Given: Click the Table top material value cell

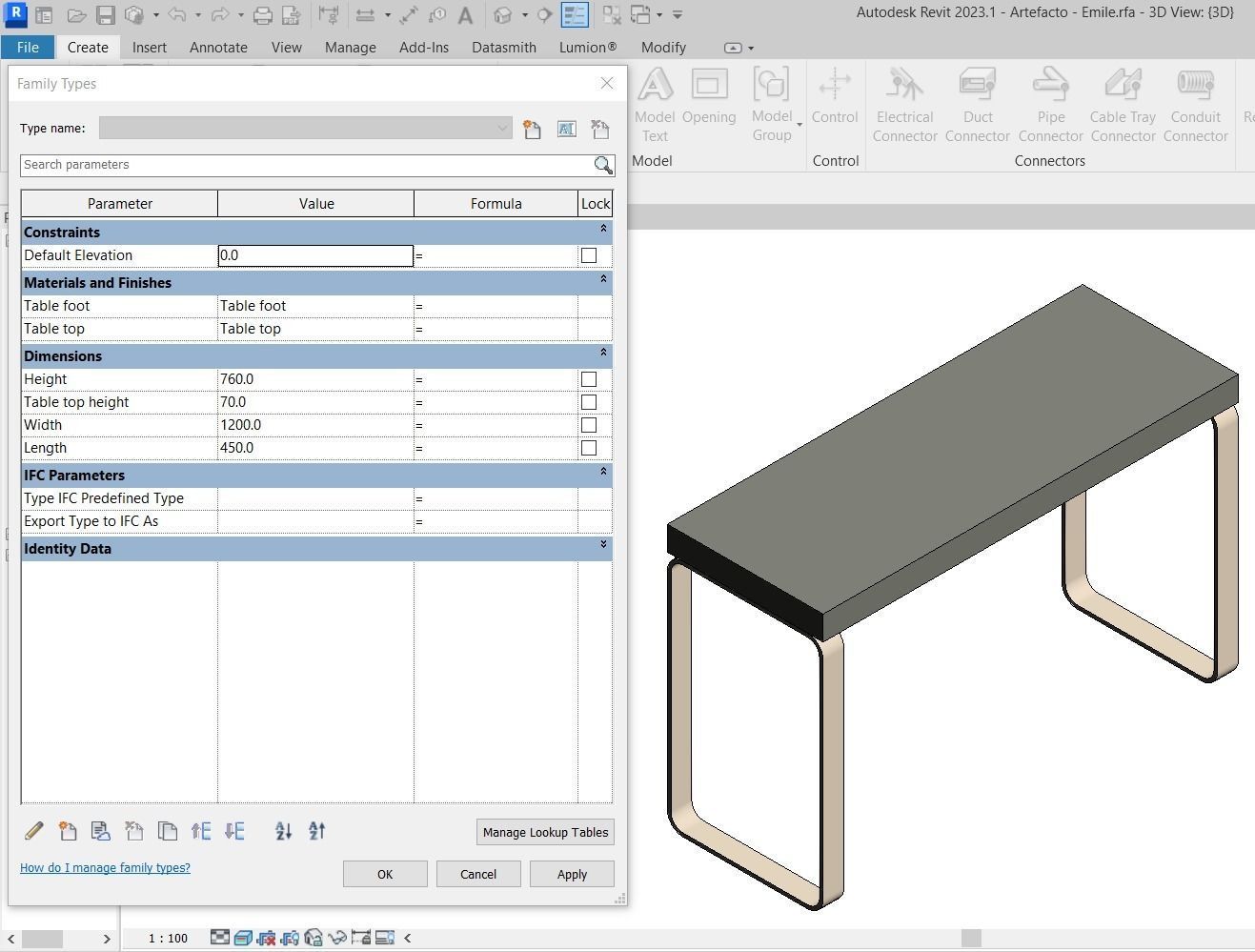Looking at the screenshot, I should (315, 329).
